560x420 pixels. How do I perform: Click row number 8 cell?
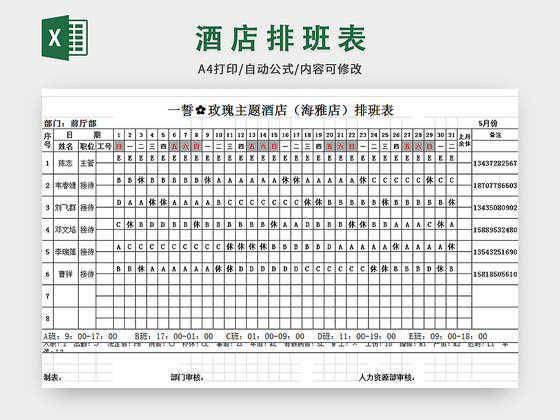pyautogui.click(x=48, y=318)
